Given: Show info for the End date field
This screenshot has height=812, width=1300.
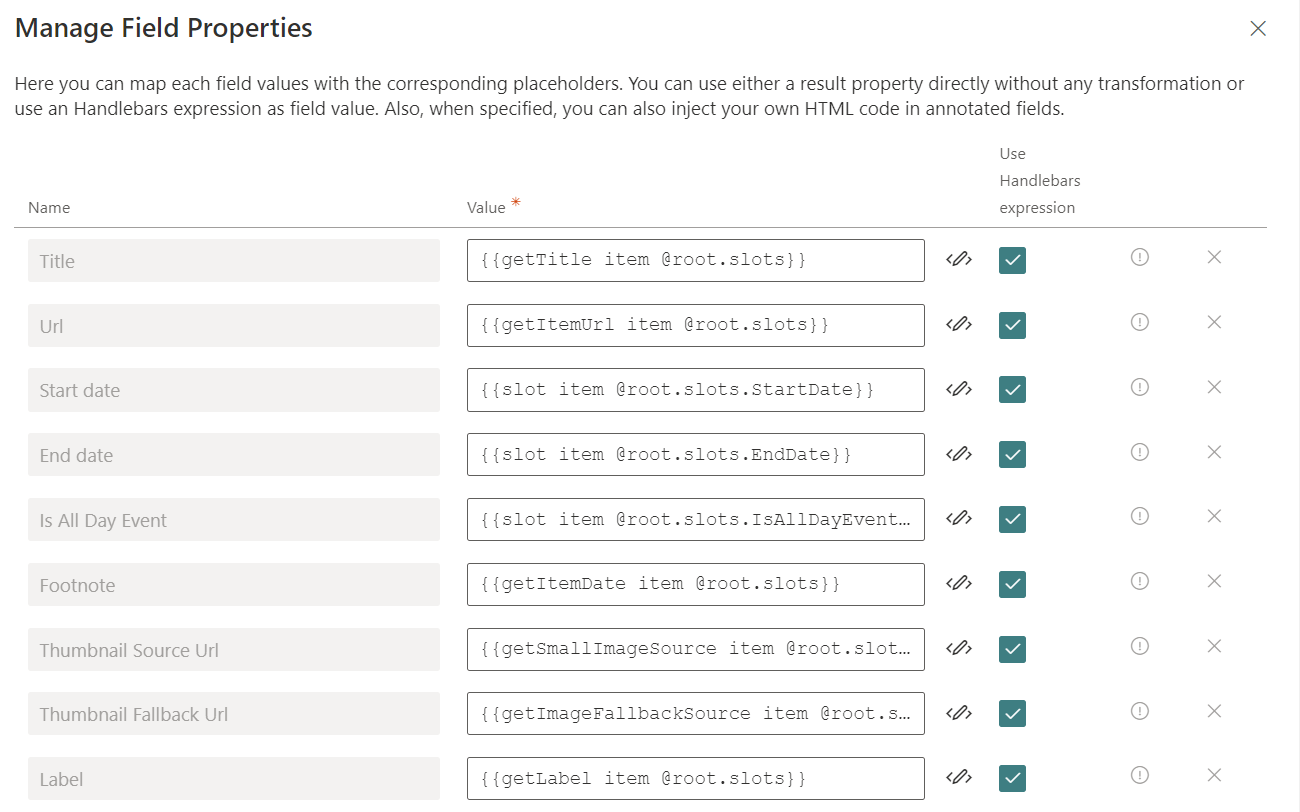Looking at the screenshot, I should [1139, 452].
